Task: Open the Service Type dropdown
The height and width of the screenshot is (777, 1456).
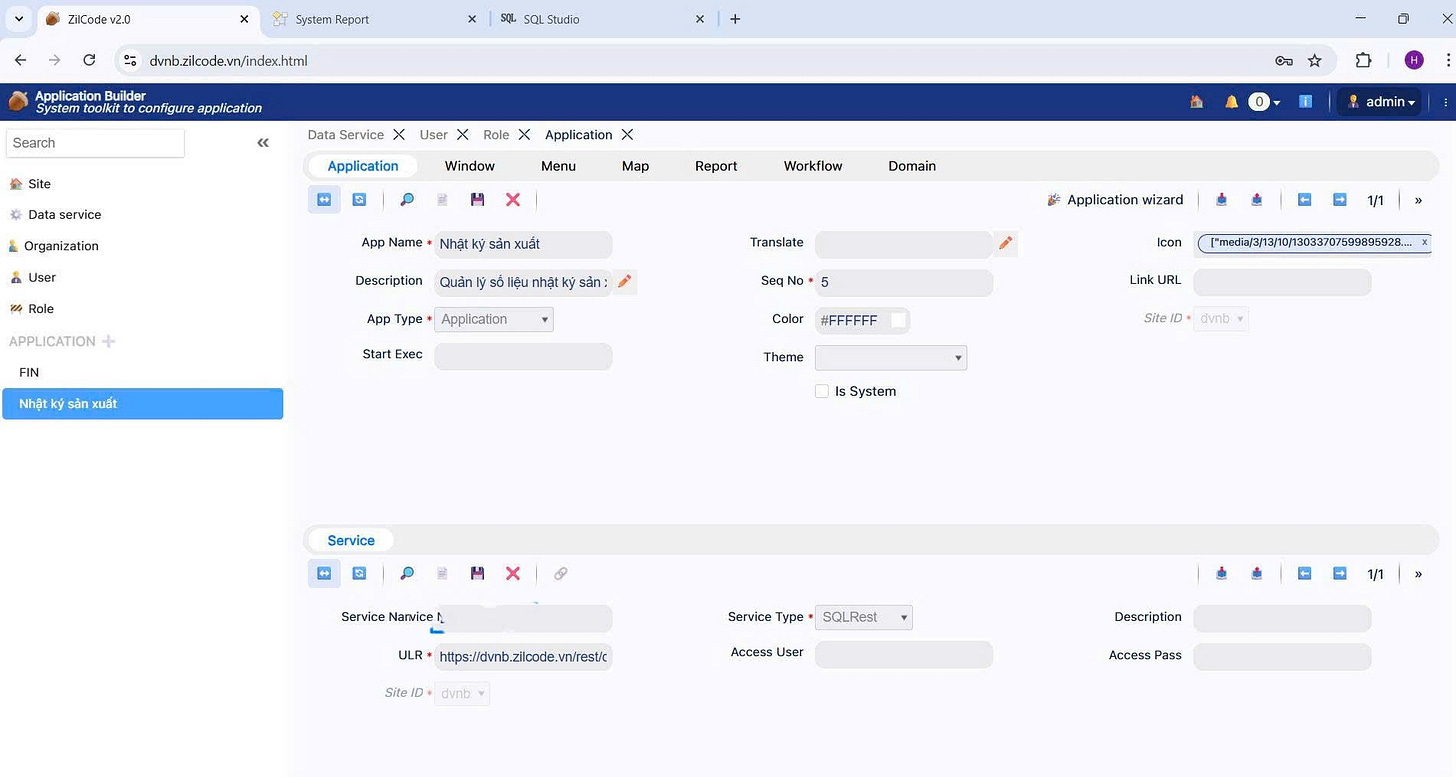Action: point(864,617)
